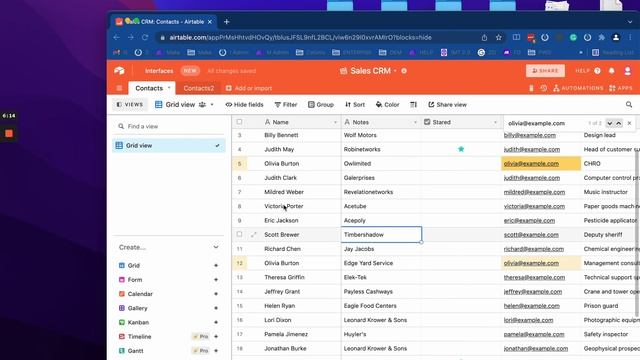Open Interfaces in the header
This screenshot has width=640, height=360.
coord(159,71)
